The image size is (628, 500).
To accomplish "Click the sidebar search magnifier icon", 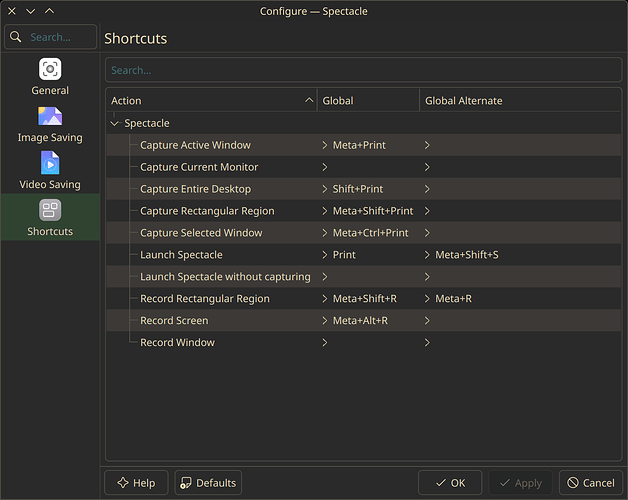I will click(16, 37).
